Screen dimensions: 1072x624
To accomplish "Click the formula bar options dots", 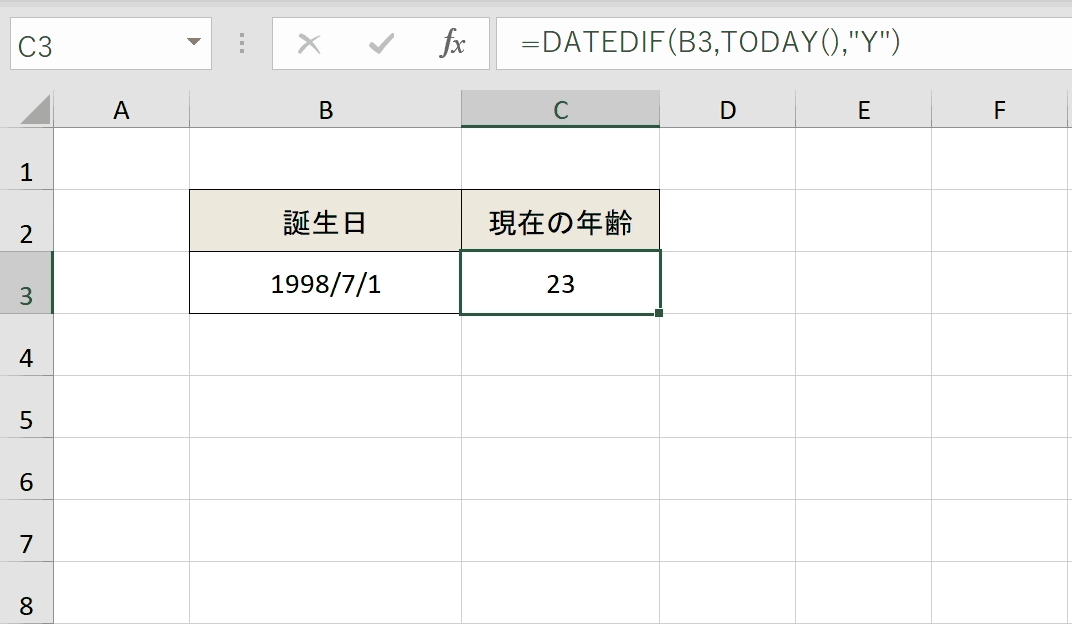I will pyautogui.click(x=242, y=43).
